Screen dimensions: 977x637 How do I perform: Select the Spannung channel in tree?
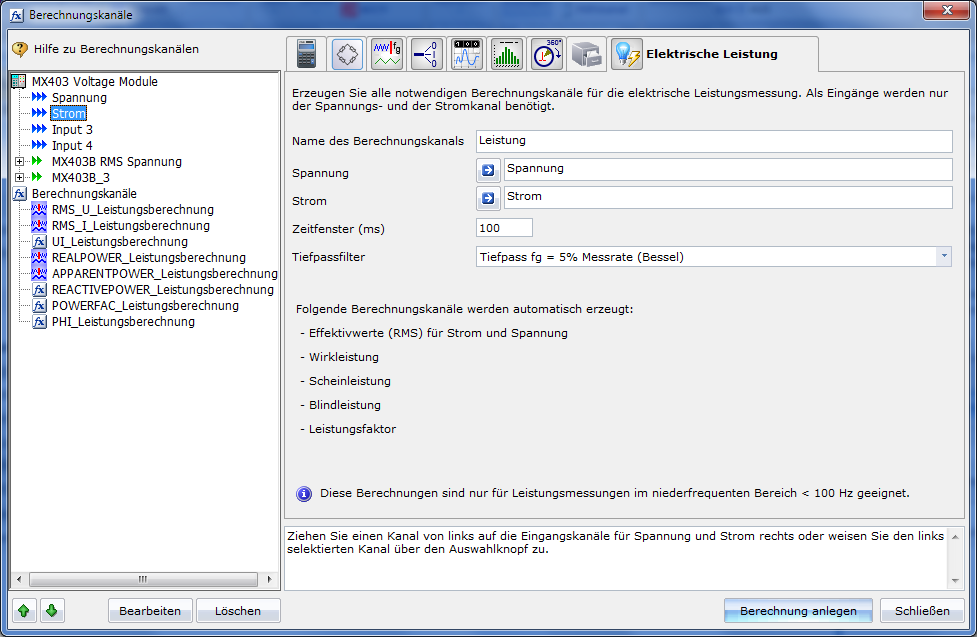coord(79,98)
